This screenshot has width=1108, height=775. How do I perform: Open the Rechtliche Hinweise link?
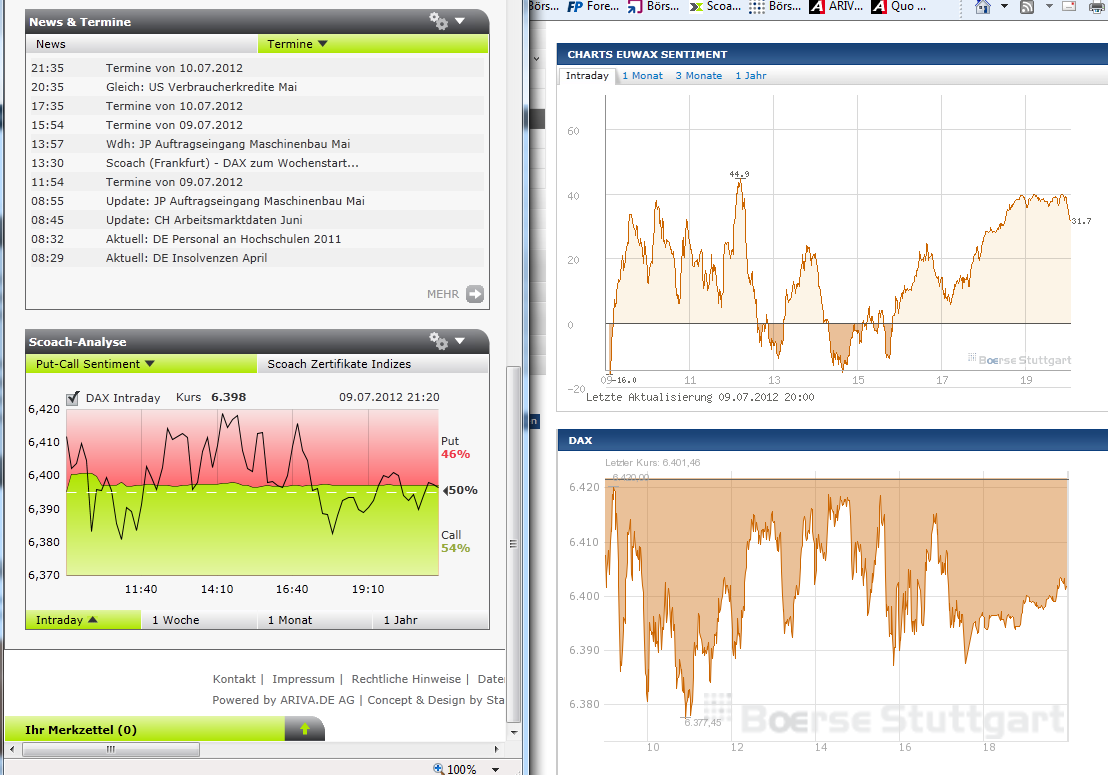pos(406,679)
